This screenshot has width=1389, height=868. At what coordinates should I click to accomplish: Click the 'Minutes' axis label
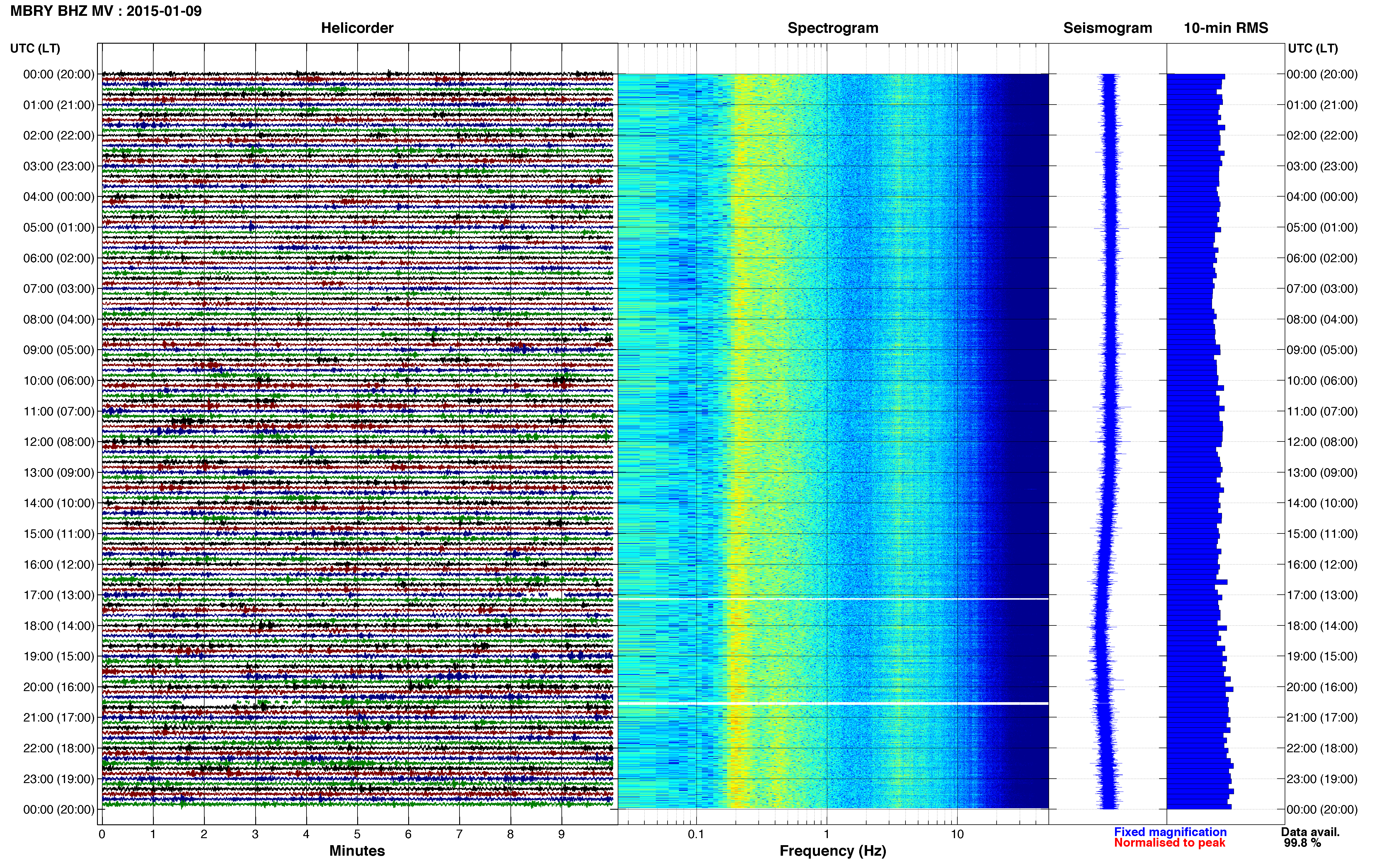tap(357, 851)
